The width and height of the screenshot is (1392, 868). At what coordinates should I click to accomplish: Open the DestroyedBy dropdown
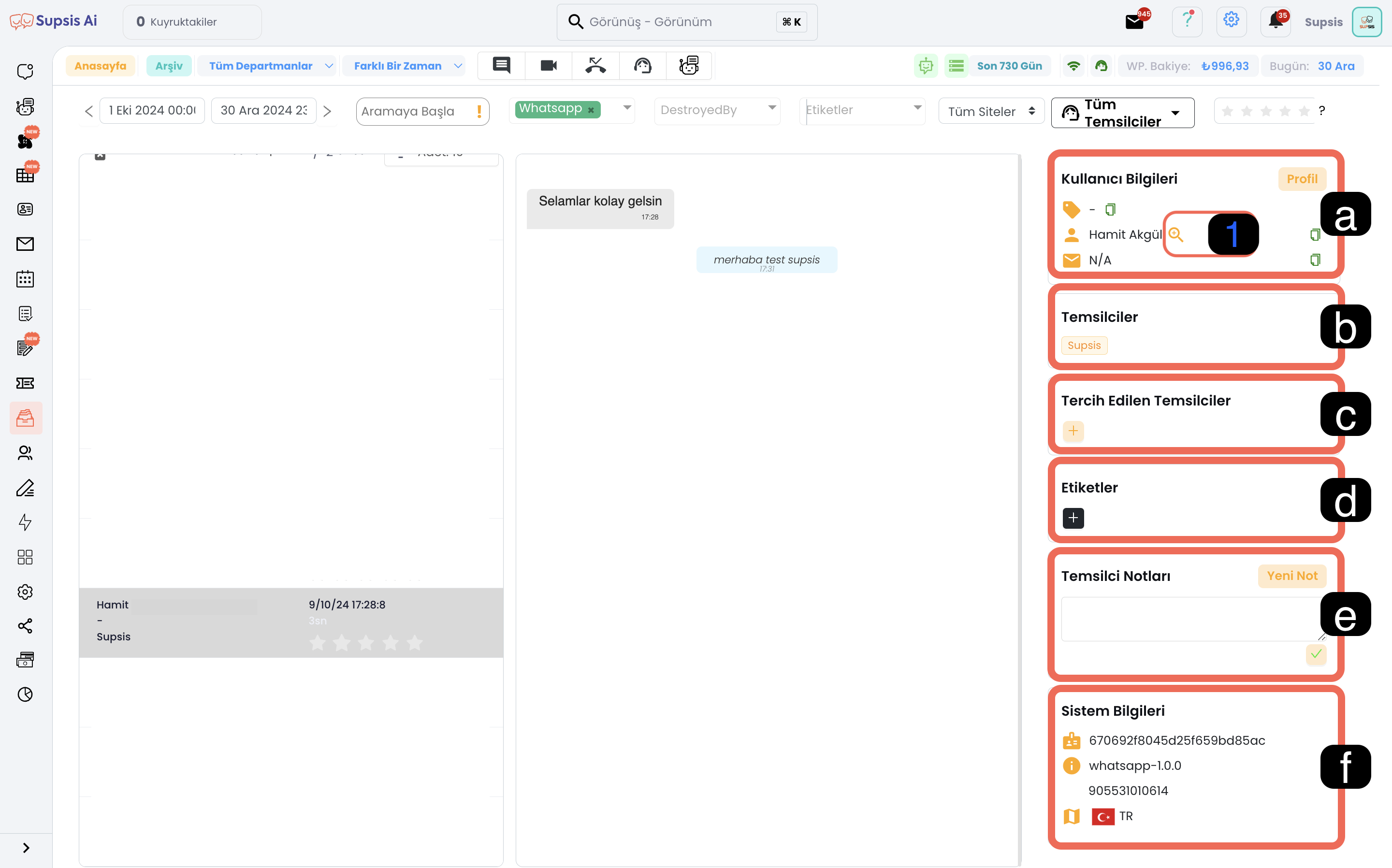click(717, 110)
